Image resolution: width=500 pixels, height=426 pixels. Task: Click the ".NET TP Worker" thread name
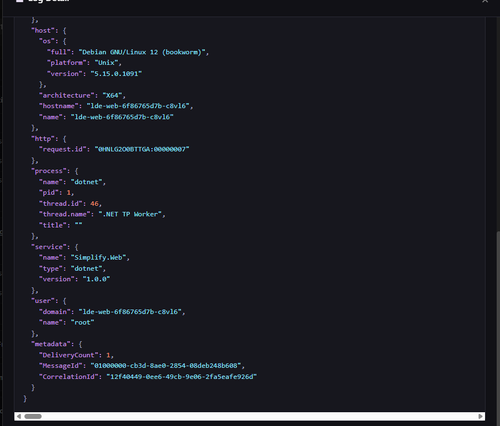click(130, 214)
